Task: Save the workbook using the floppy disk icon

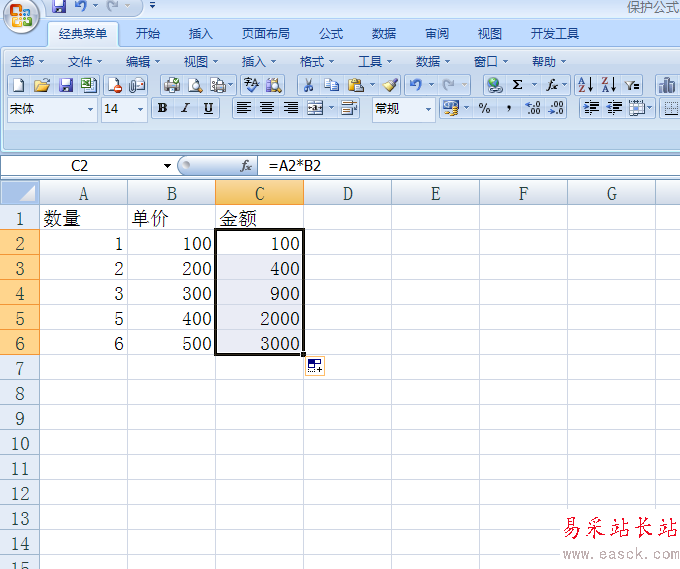Action: 65,85
